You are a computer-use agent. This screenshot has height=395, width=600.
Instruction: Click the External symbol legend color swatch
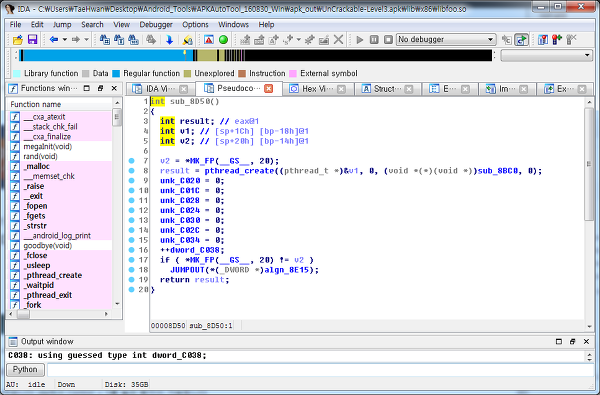(x=293, y=73)
